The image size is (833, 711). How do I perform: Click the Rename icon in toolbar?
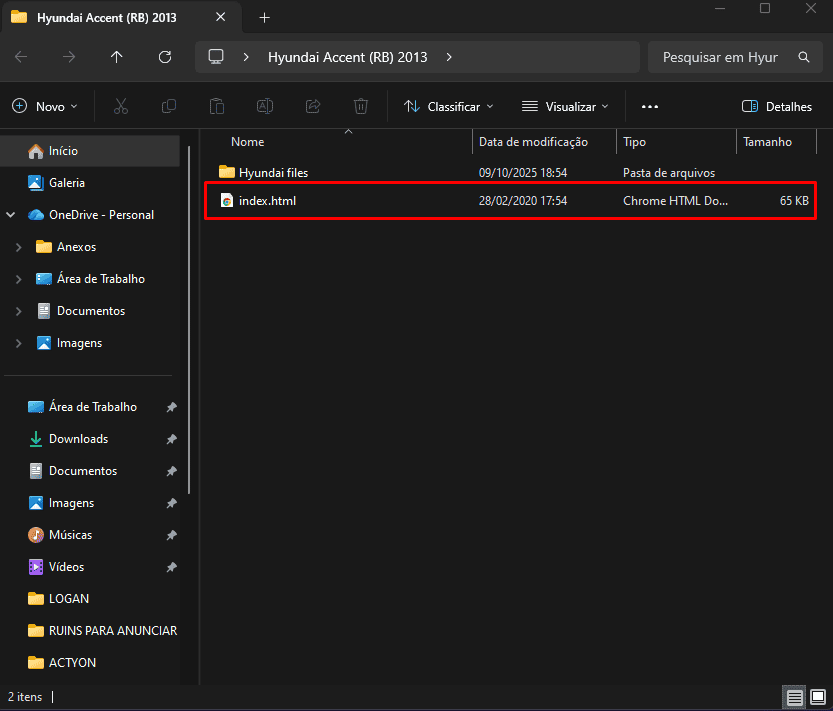click(265, 106)
